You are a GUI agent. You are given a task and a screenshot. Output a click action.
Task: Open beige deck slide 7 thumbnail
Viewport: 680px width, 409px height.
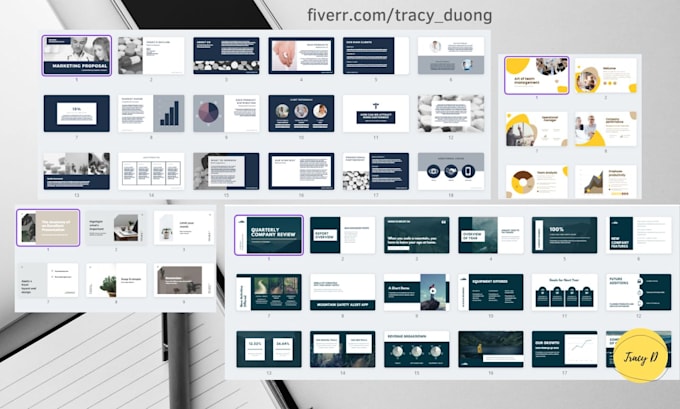[x=48, y=280]
